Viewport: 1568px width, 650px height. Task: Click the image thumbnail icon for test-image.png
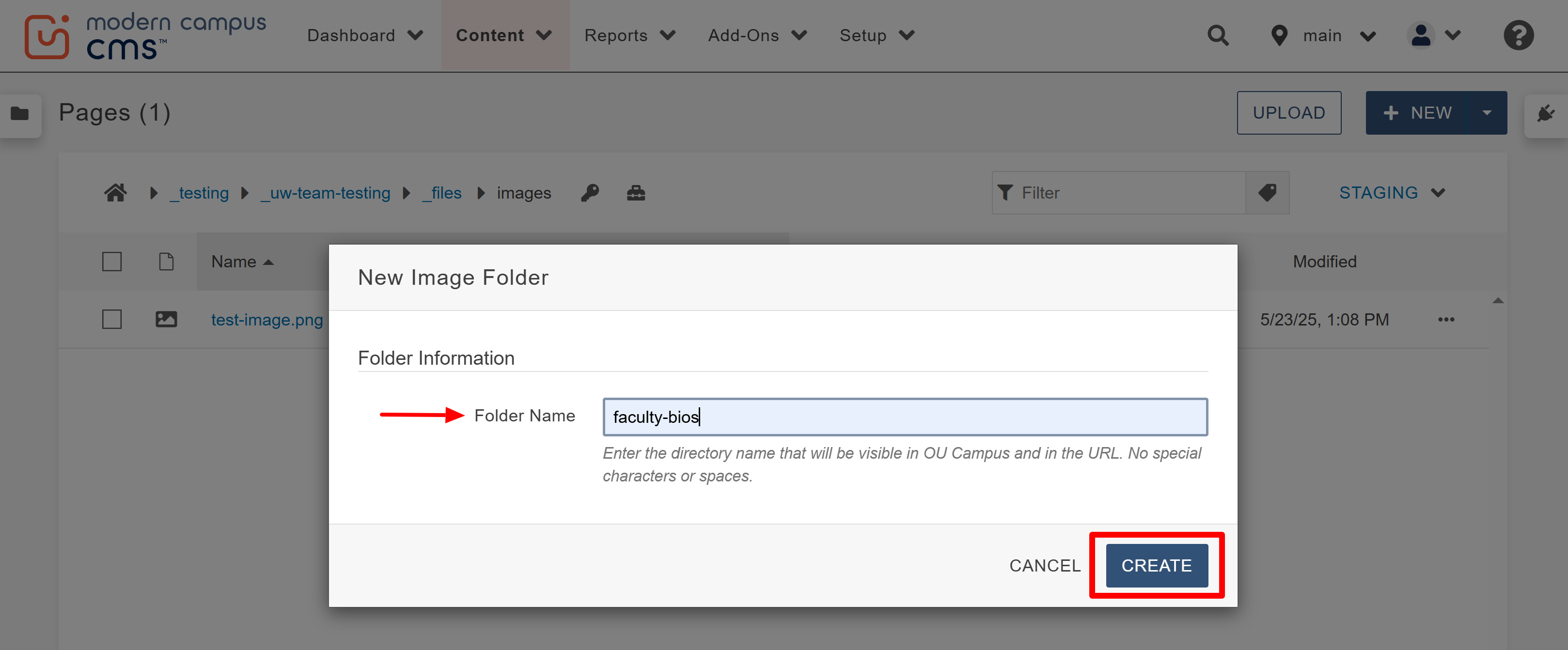167,319
